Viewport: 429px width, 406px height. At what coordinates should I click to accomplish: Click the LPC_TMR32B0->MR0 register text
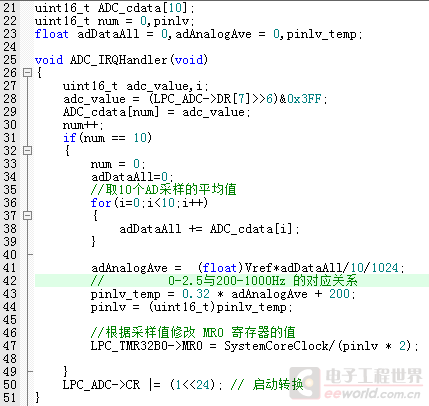point(147,346)
